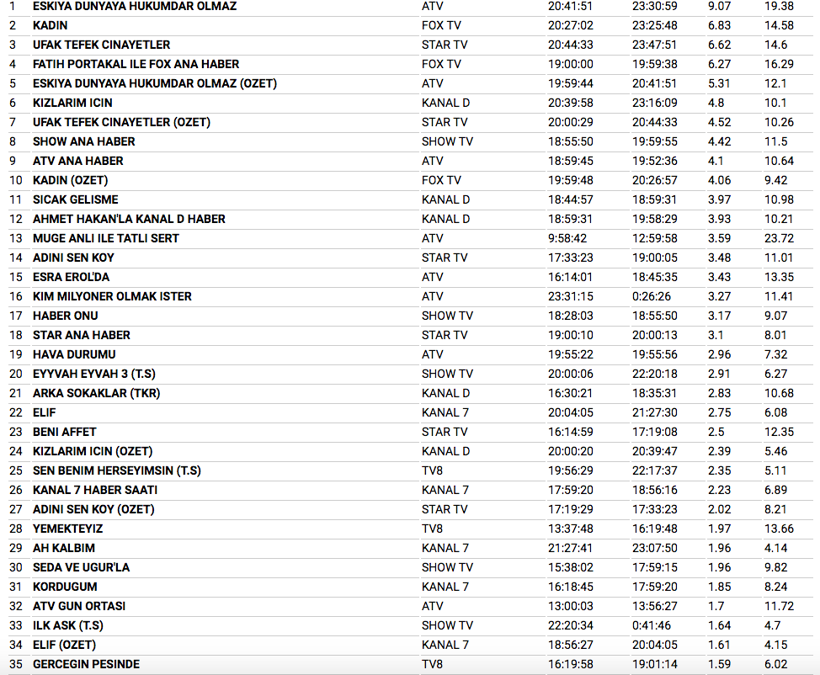The width and height of the screenshot is (820, 675).
Task: Select the rank number 35 cell
Action: [x=15, y=665]
